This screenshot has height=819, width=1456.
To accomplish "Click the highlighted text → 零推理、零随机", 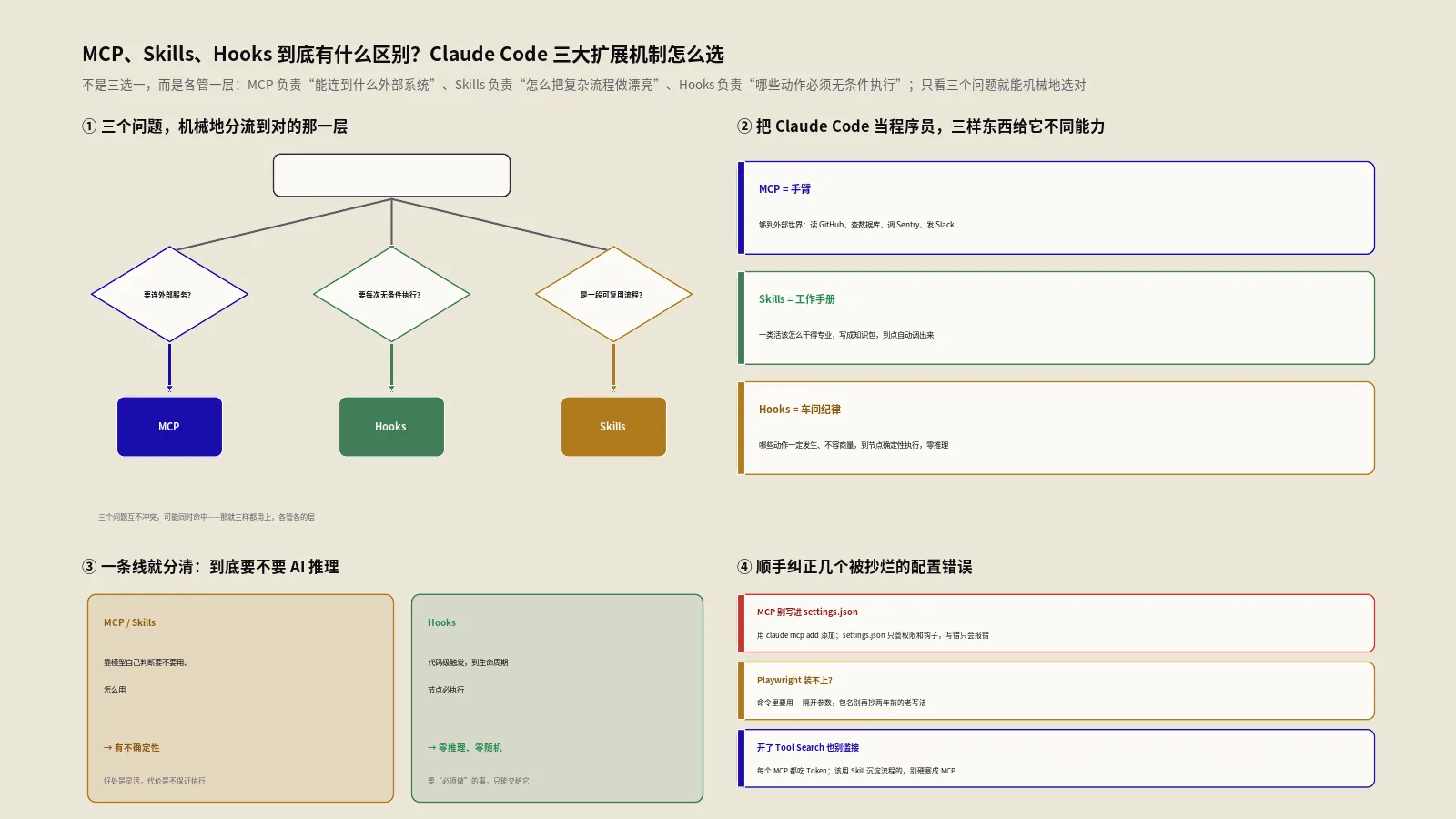I will coord(465,747).
